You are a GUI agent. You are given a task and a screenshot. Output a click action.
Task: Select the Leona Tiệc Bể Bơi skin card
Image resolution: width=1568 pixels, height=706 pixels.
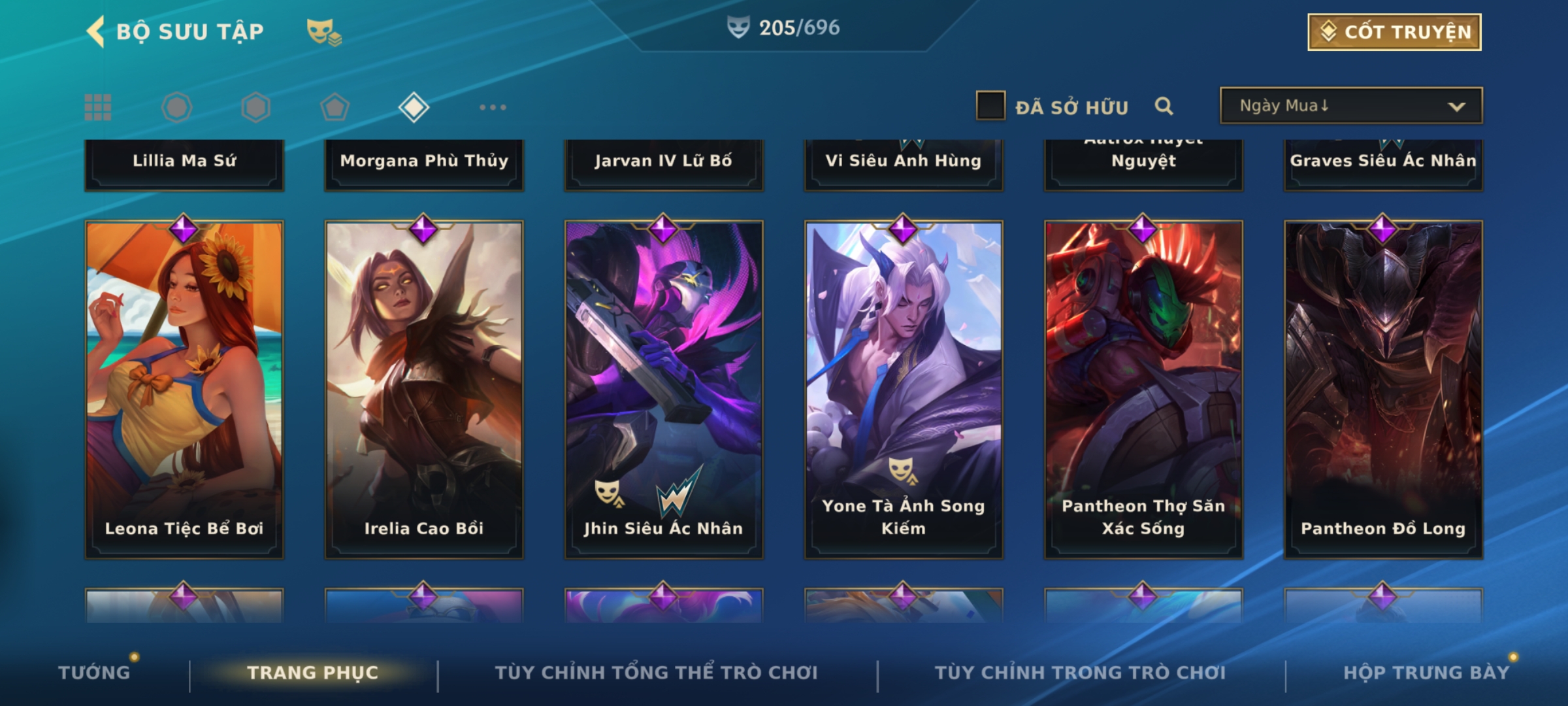click(184, 390)
